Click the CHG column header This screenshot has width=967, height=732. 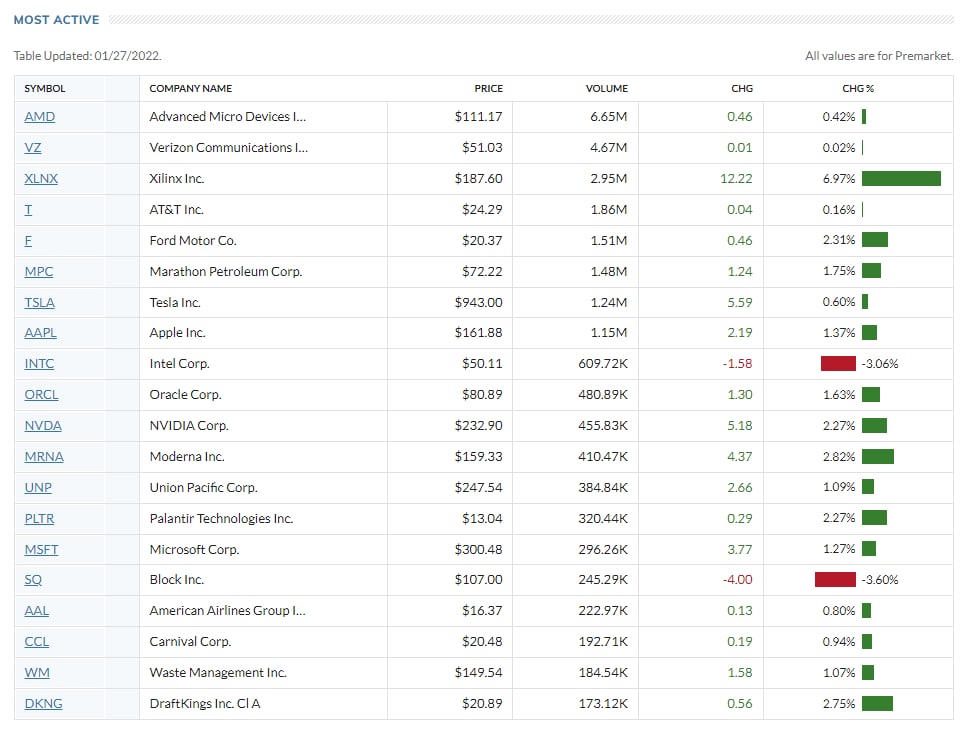tap(742, 88)
